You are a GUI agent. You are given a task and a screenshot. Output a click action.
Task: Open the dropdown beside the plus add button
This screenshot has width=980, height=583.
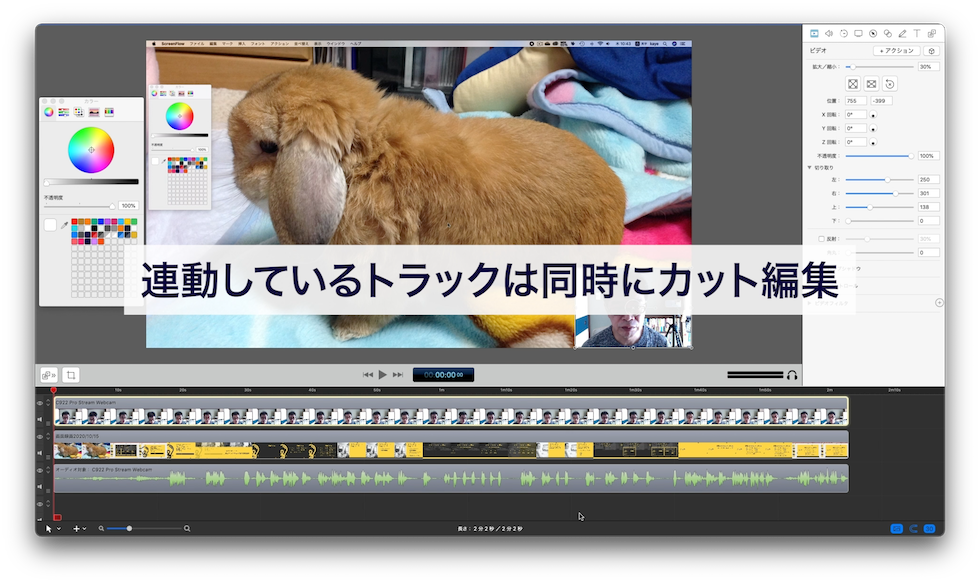click(x=83, y=529)
